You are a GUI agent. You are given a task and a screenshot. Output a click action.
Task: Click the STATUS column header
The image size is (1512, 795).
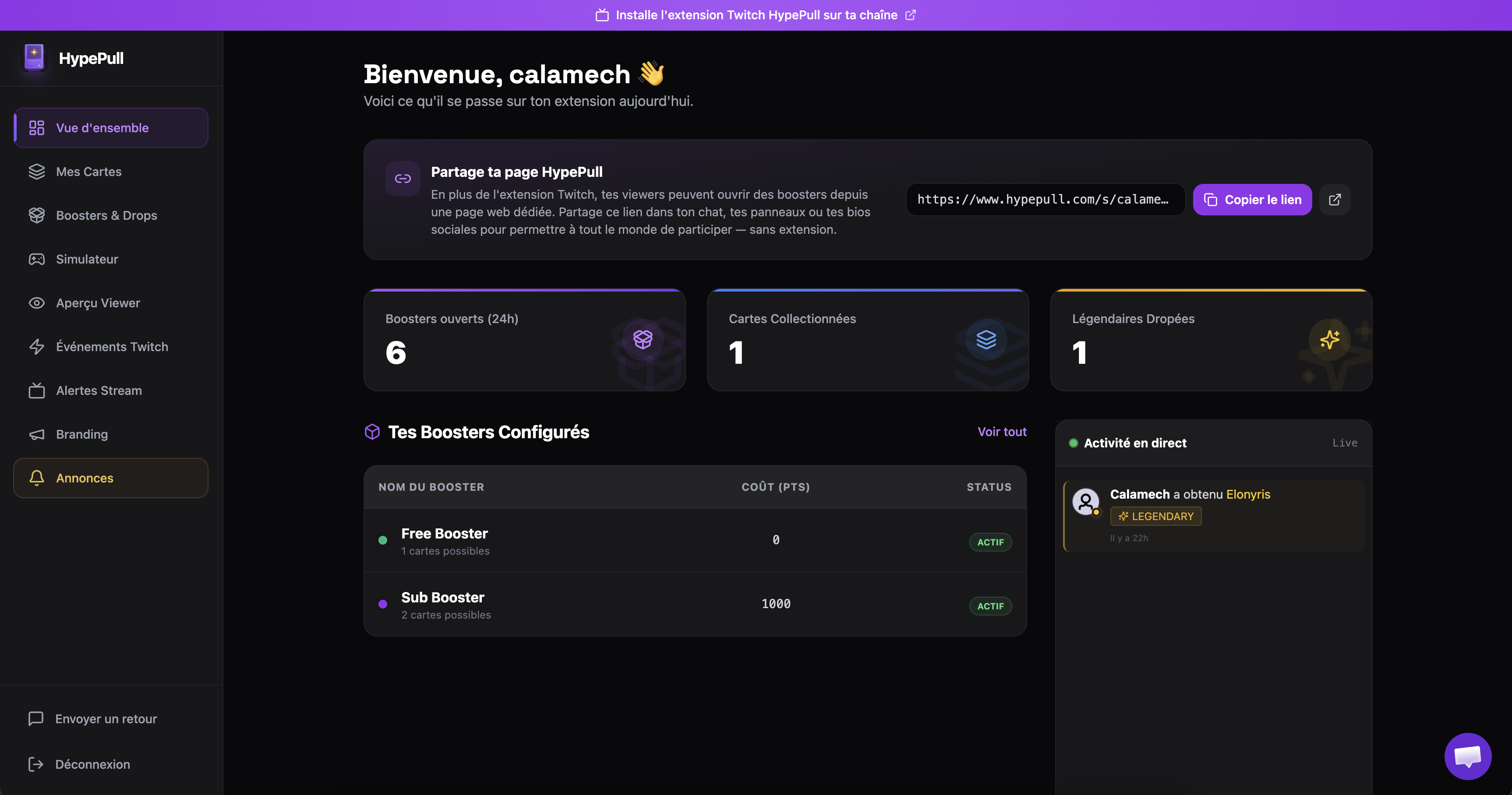pos(989,487)
